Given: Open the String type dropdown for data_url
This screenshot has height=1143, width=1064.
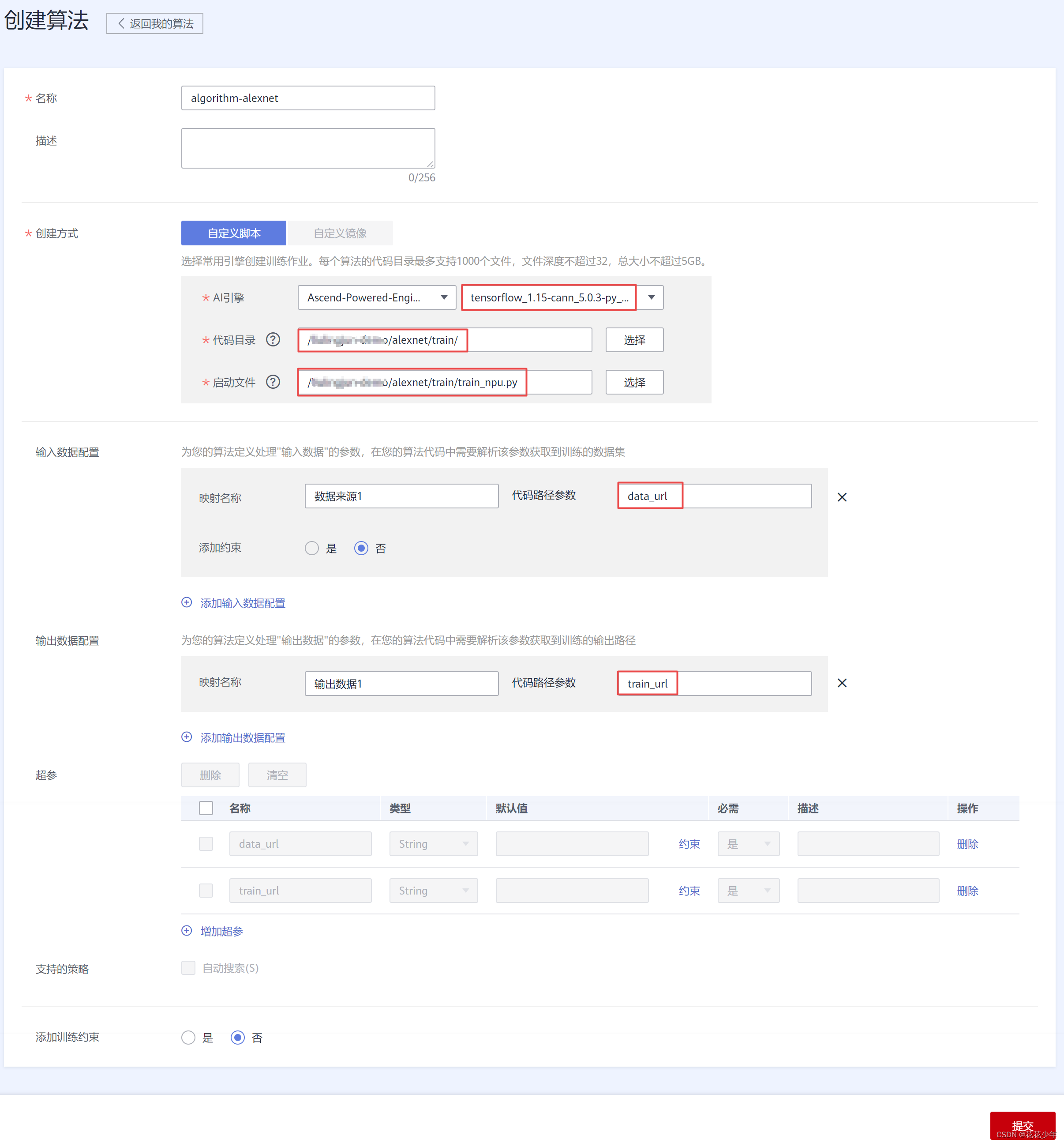Looking at the screenshot, I should pyautogui.click(x=434, y=844).
